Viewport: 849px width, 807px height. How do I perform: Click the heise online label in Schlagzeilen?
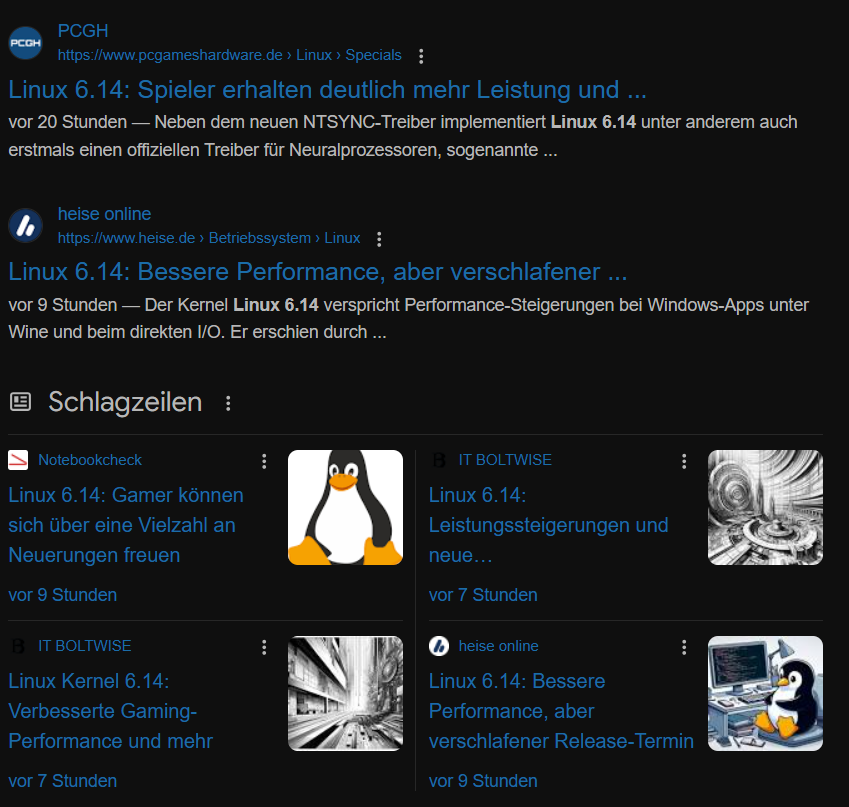tap(498, 646)
